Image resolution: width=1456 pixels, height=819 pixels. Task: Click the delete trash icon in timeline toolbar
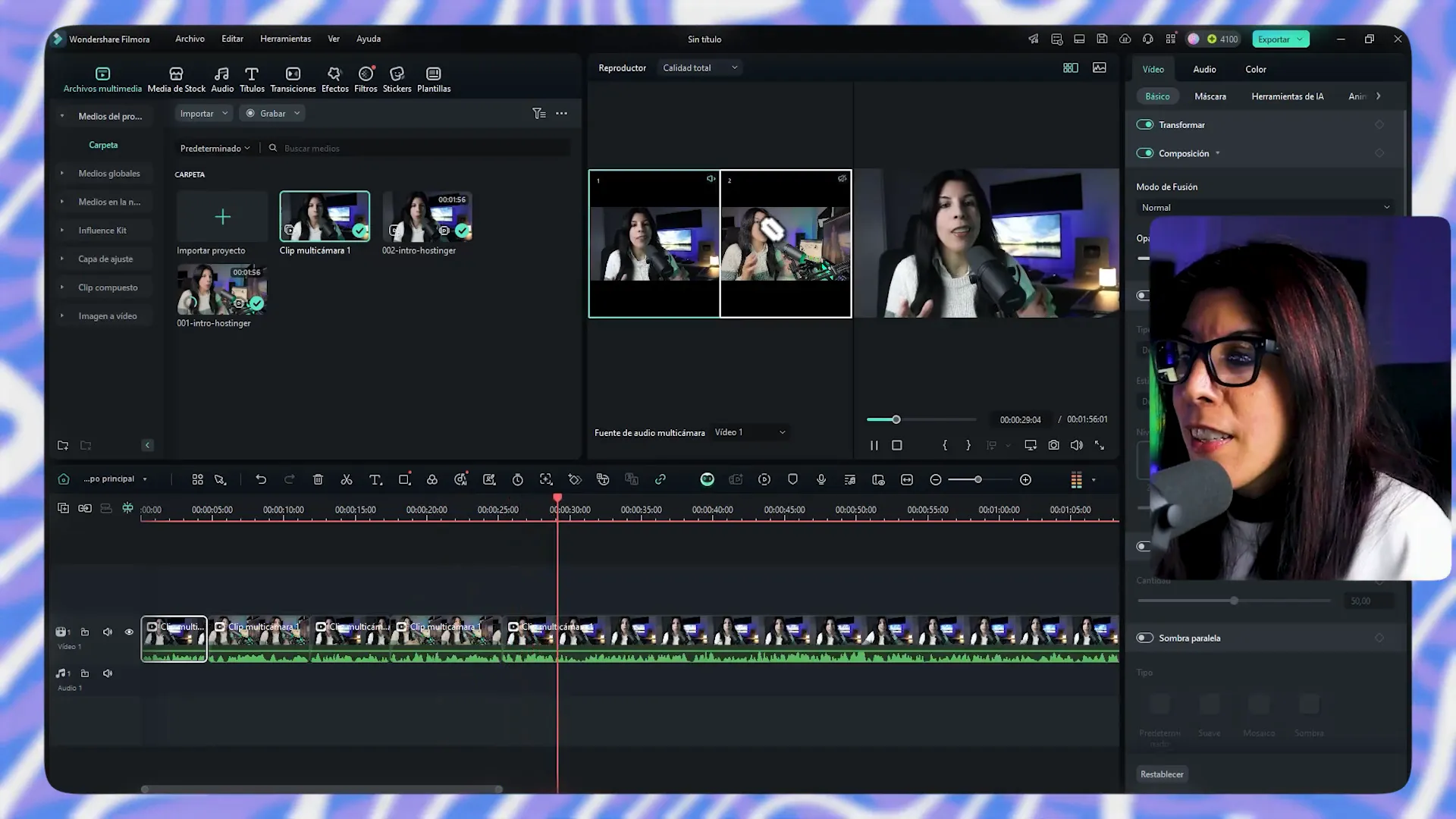coord(318,479)
